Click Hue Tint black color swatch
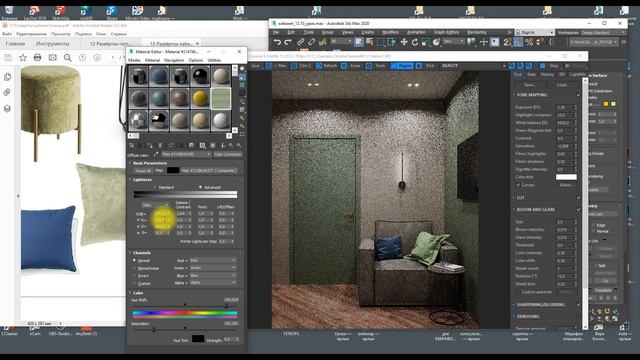640x360 pixels. (198, 339)
